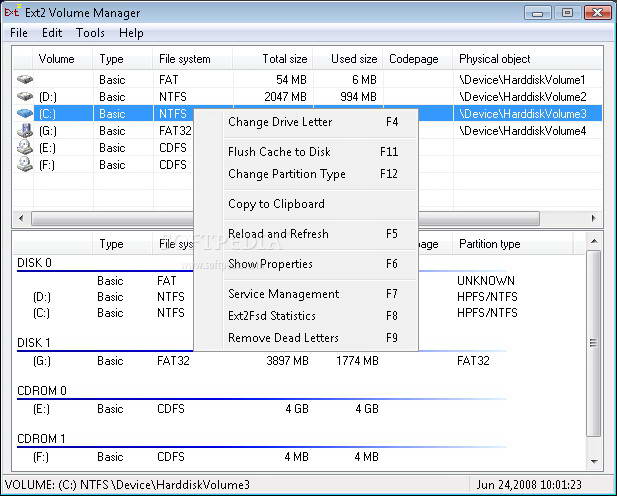Select (E:) entry under CDROM 0
The width and height of the screenshot is (617, 496).
[x=41, y=409]
